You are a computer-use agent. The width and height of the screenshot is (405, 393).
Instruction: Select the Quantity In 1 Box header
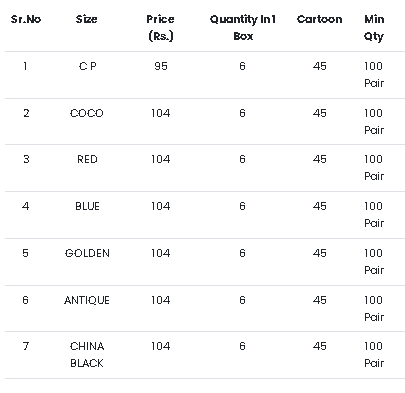[243, 28]
